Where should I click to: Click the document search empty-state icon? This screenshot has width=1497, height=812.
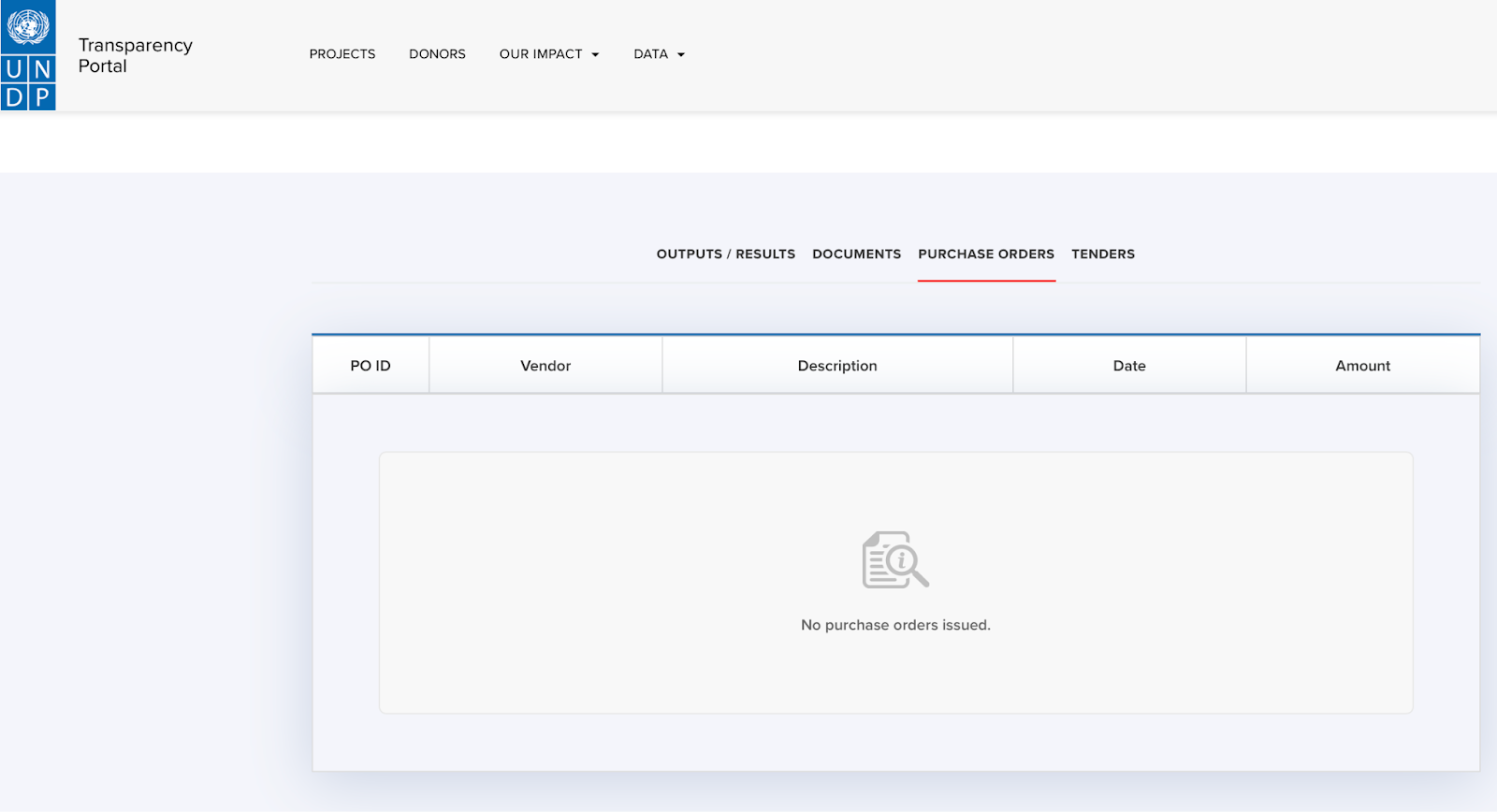895,559
